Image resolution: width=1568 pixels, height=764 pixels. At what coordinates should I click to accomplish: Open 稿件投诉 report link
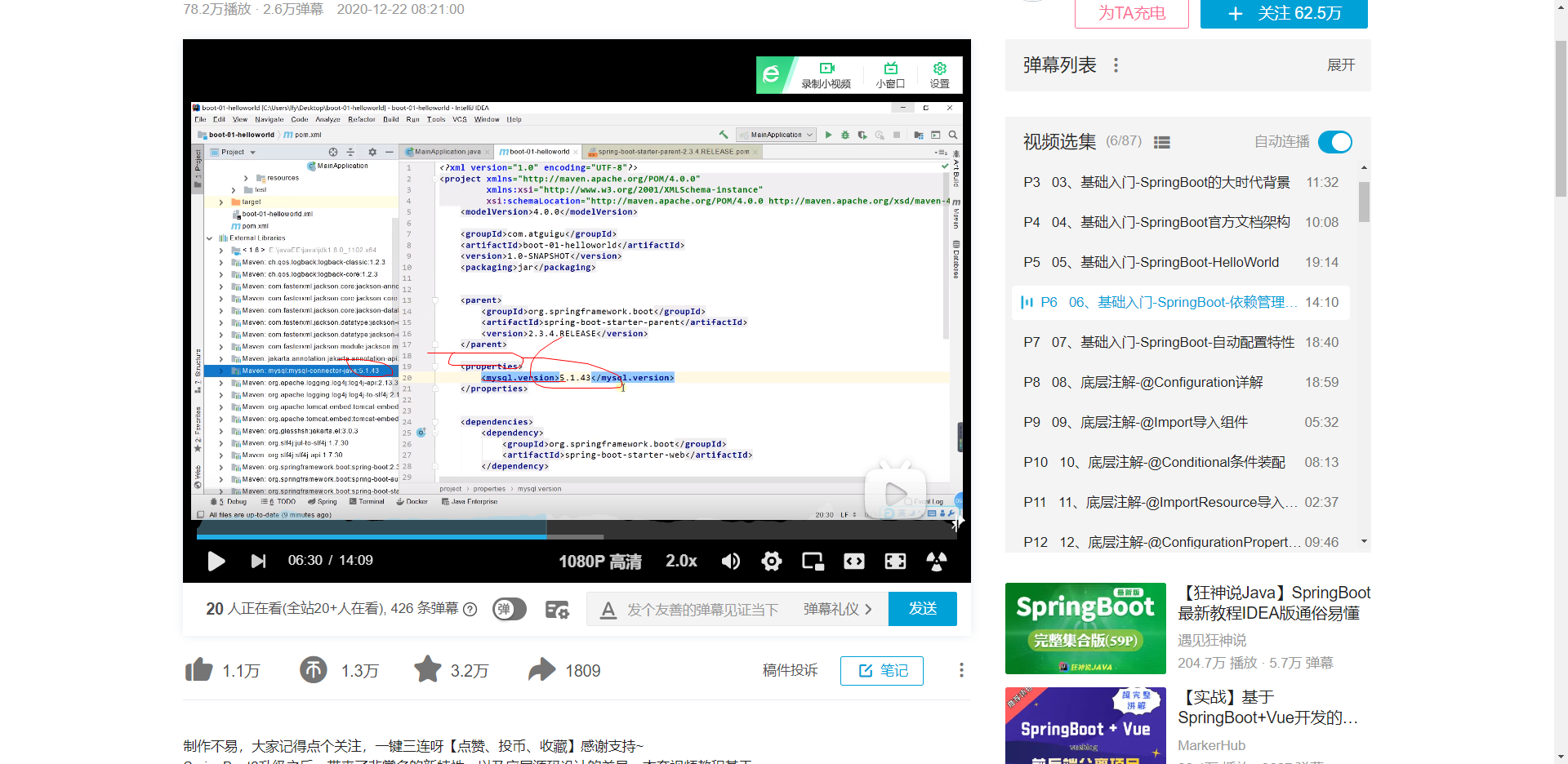coord(790,670)
